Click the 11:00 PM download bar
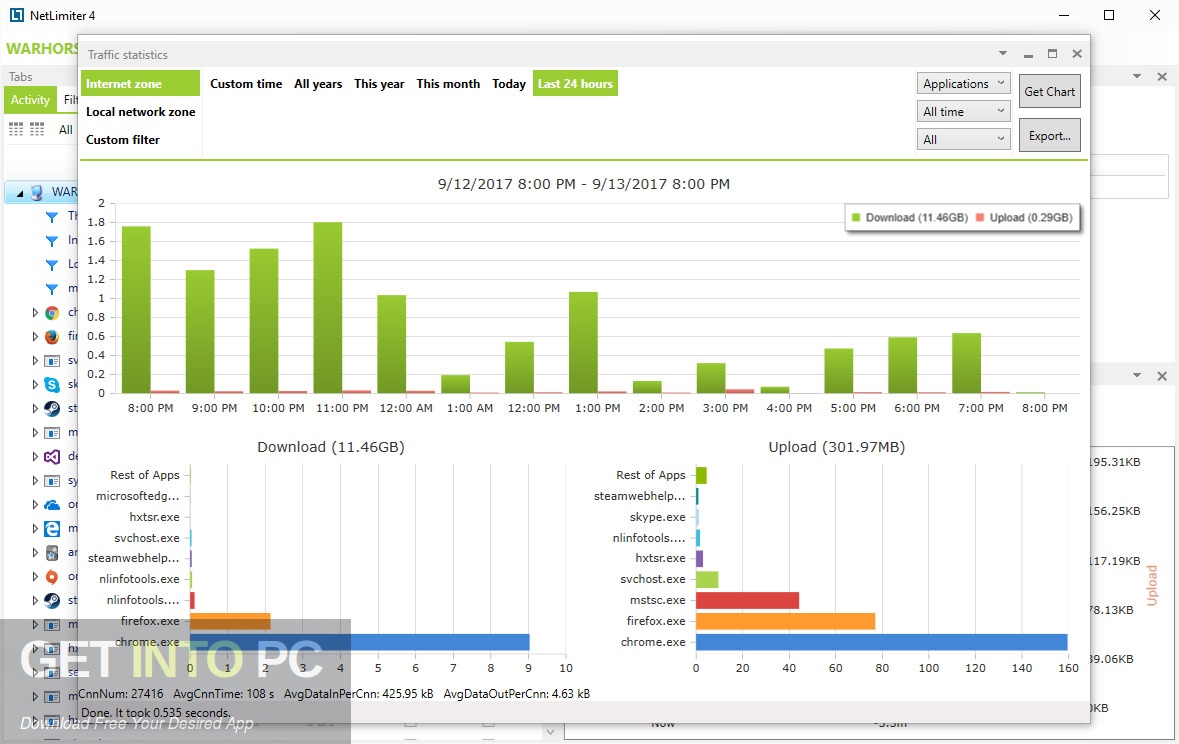Image resolution: width=1179 pixels, height=744 pixels. (x=328, y=308)
